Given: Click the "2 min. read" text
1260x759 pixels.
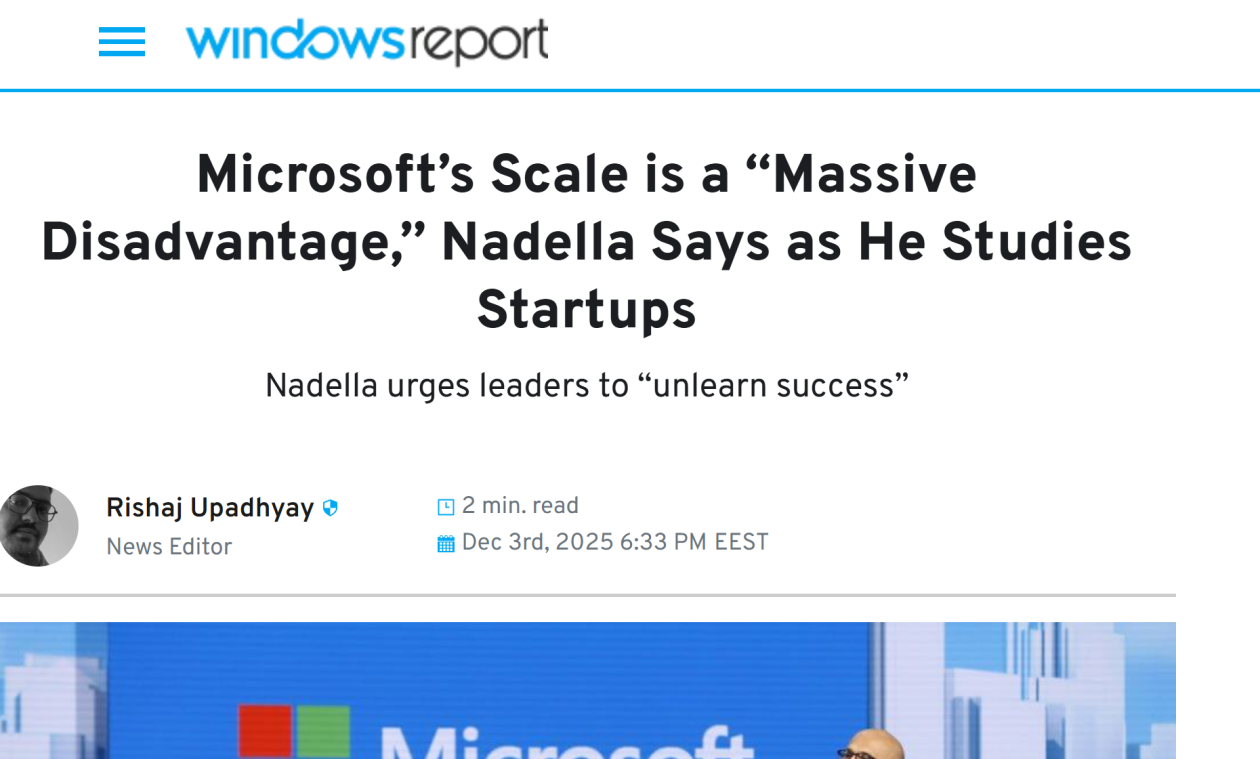Looking at the screenshot, I should coord(520,506).
